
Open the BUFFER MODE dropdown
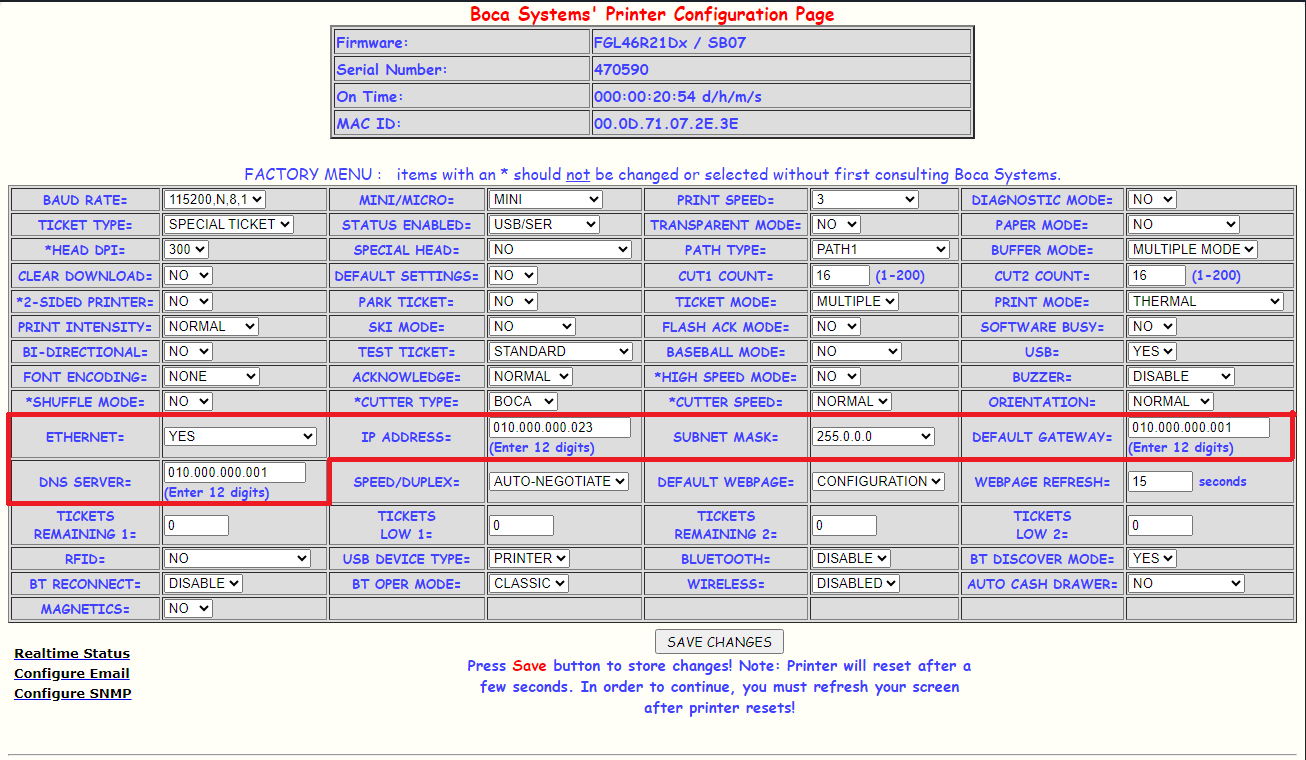[x=1193, y=250]
